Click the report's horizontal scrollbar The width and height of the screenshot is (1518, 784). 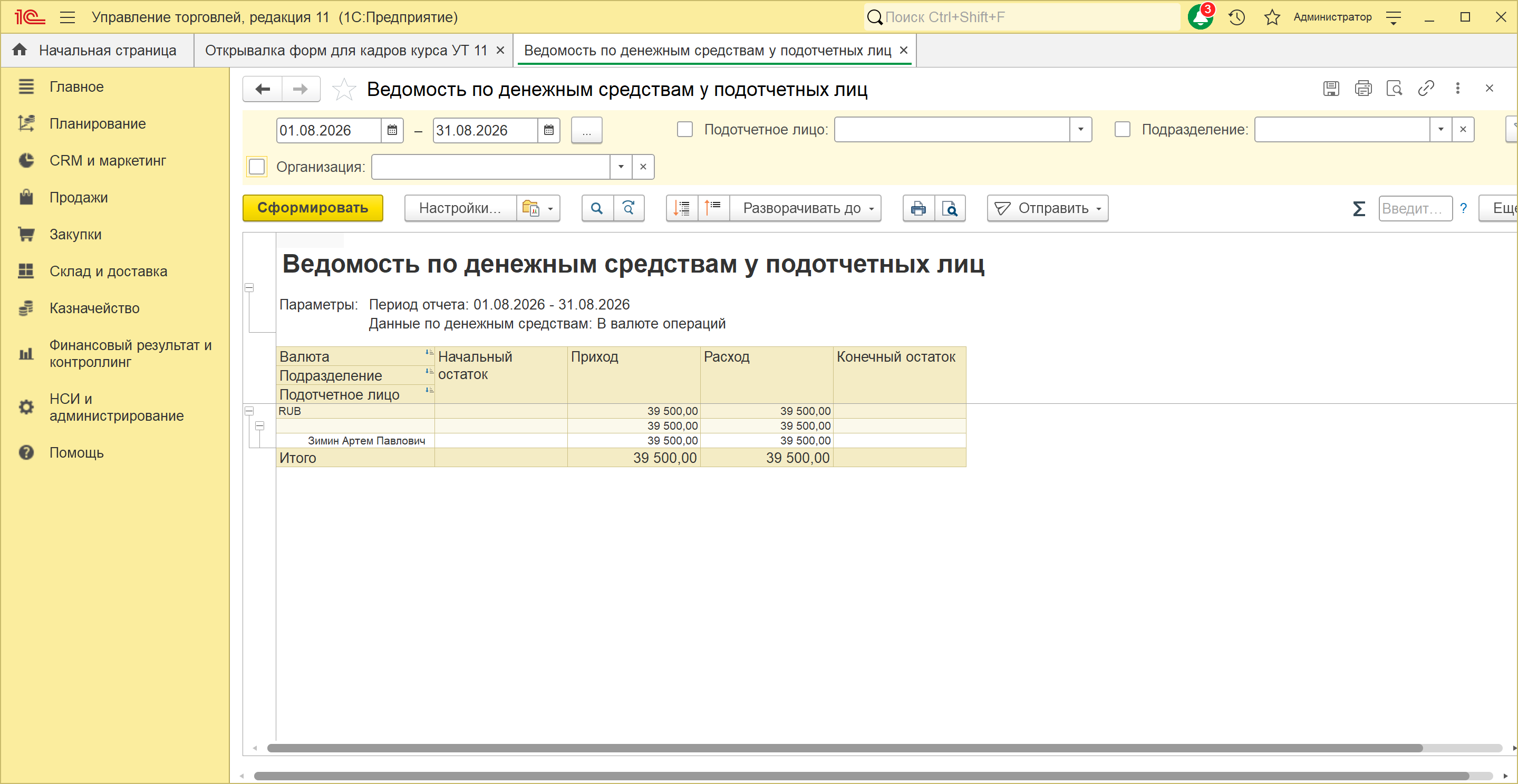845,748
